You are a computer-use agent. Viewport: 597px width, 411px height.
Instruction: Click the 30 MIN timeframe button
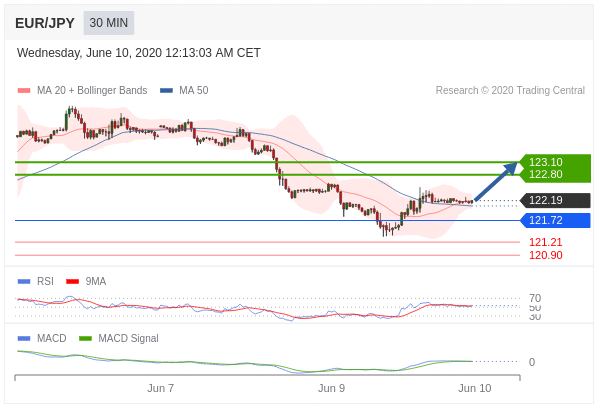point(109,23)
